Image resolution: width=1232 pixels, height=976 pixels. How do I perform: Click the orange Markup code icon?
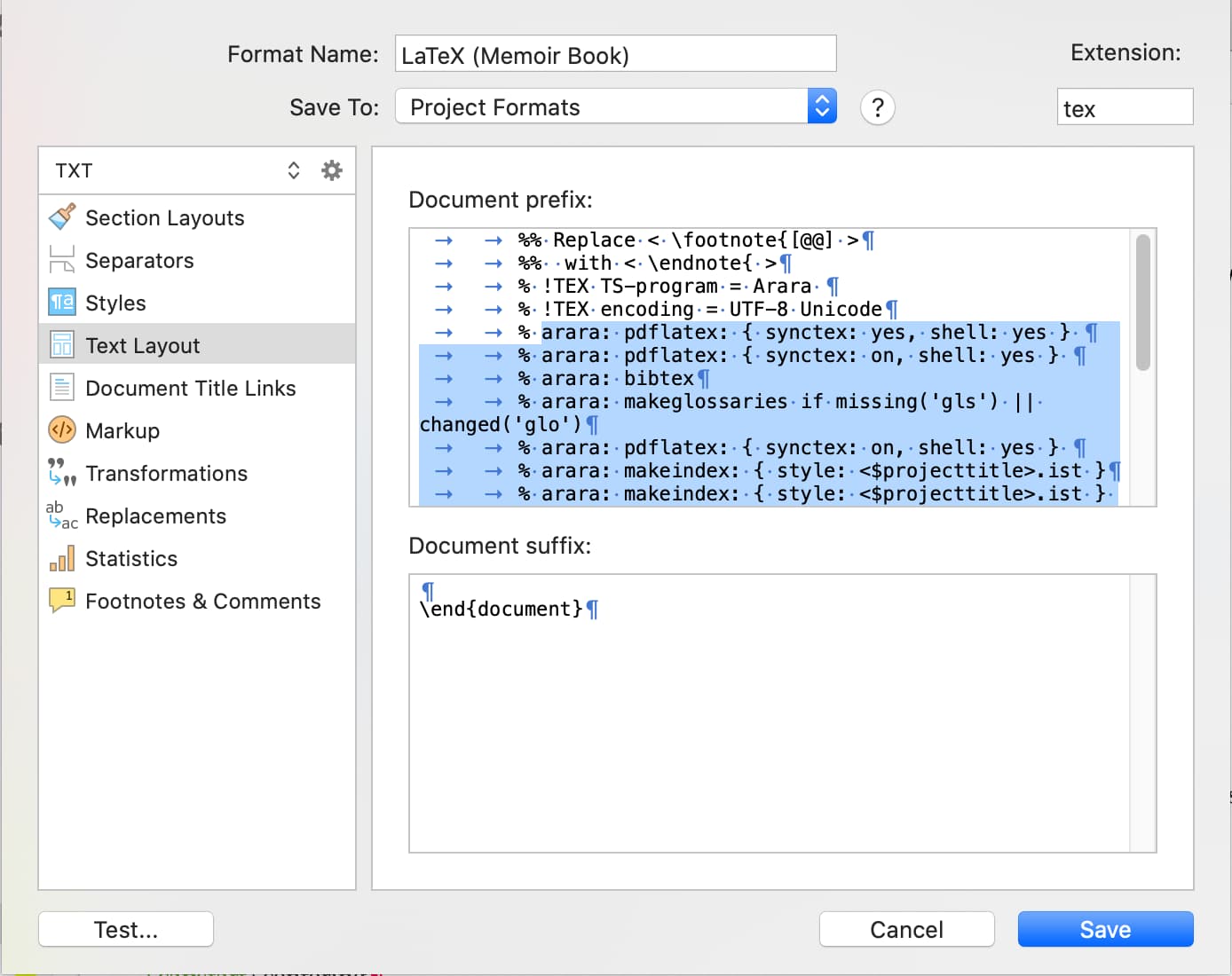(x=62, y=430)
